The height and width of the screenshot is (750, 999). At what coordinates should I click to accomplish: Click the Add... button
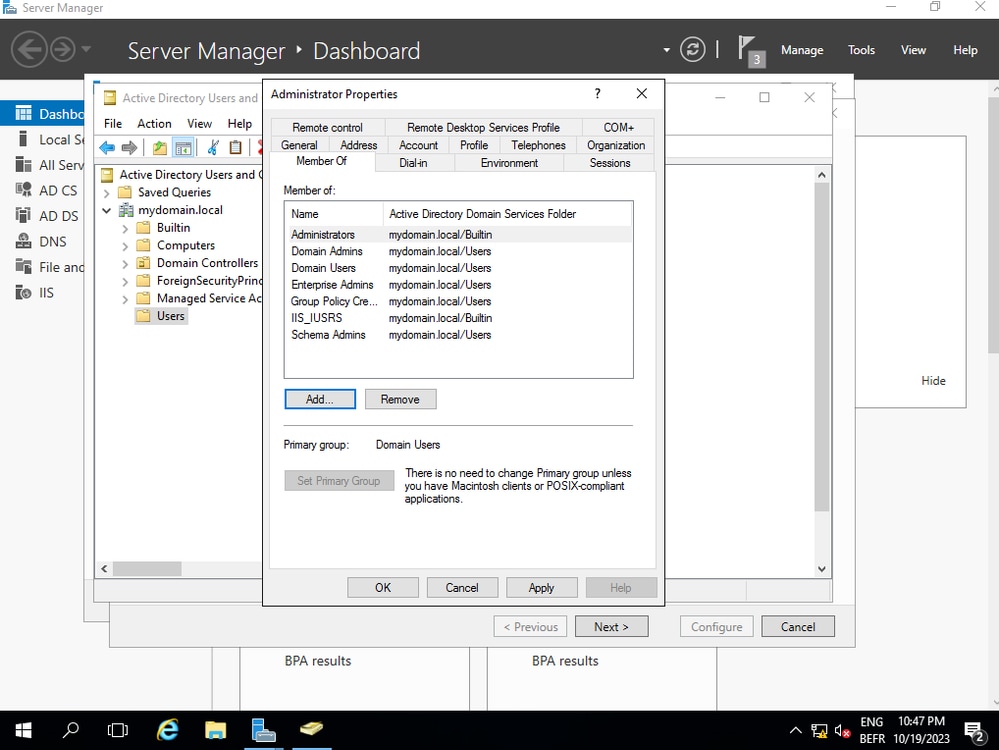click(x=320, y=400)
